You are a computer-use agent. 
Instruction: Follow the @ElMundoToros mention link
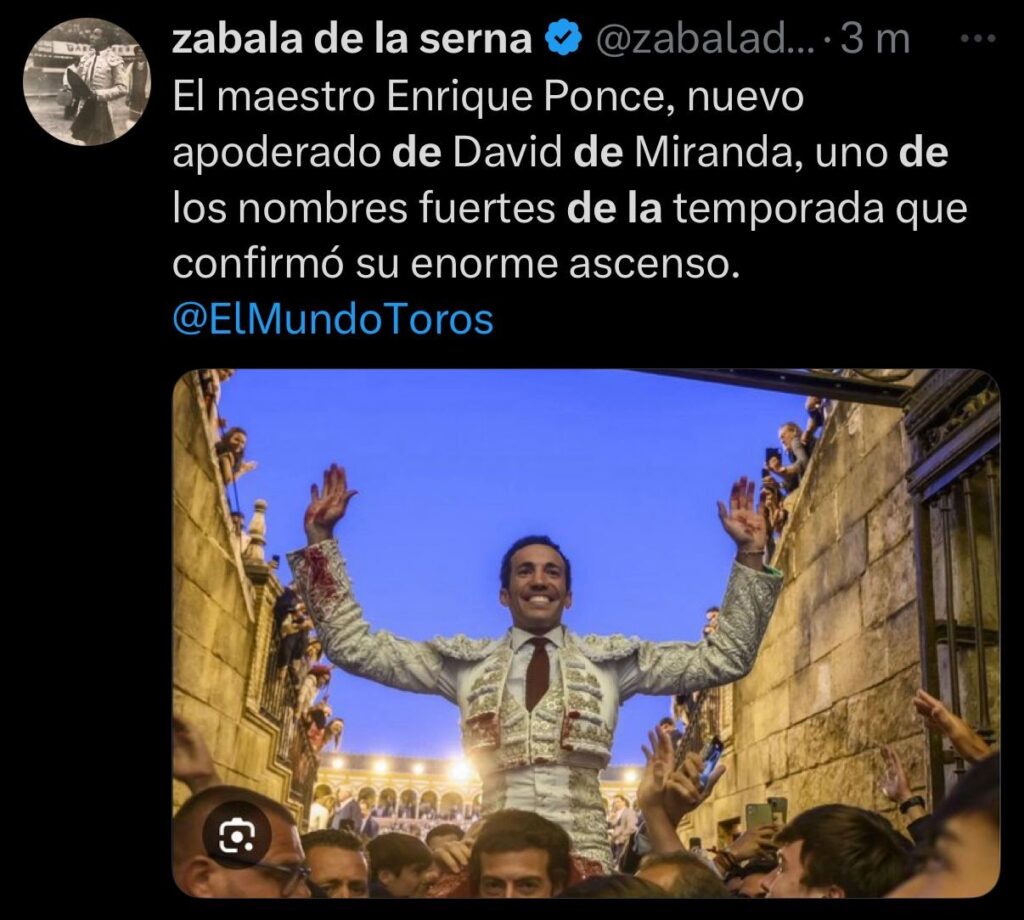333,320
